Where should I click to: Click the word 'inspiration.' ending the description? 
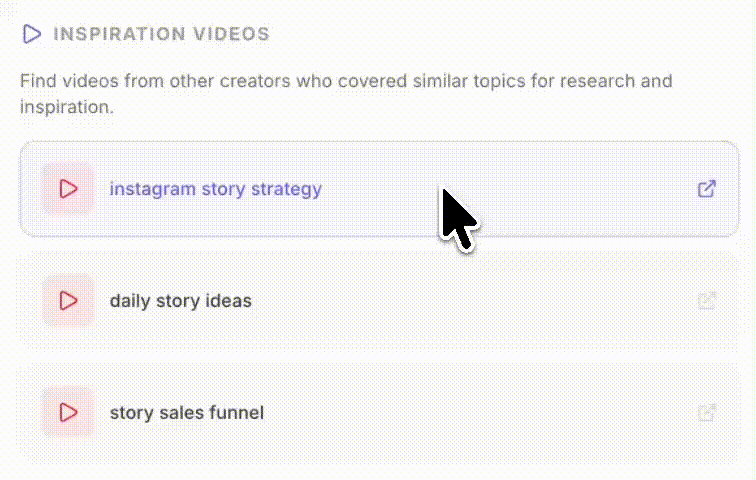67,107
